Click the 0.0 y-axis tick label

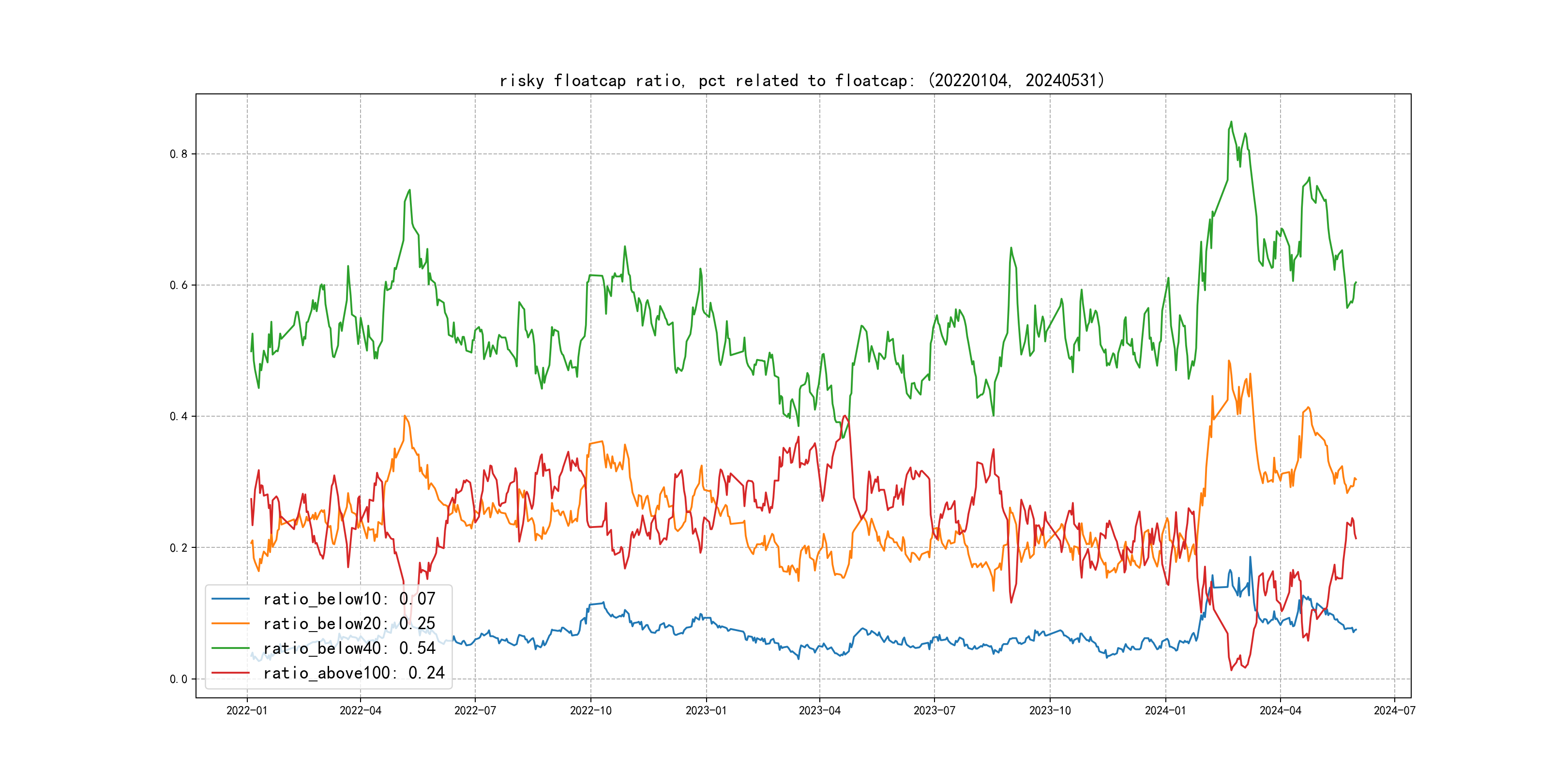click(x=179, y=679)
